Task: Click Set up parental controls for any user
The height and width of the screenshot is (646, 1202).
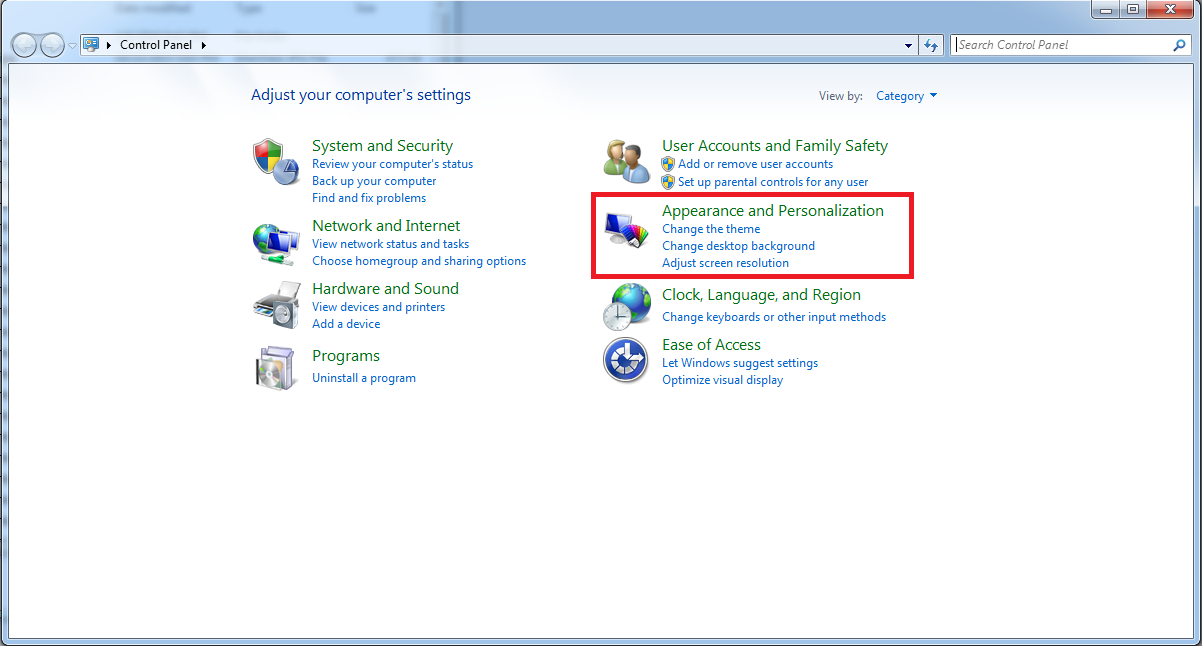Action: pyautogui.click(x=773, y=182)
